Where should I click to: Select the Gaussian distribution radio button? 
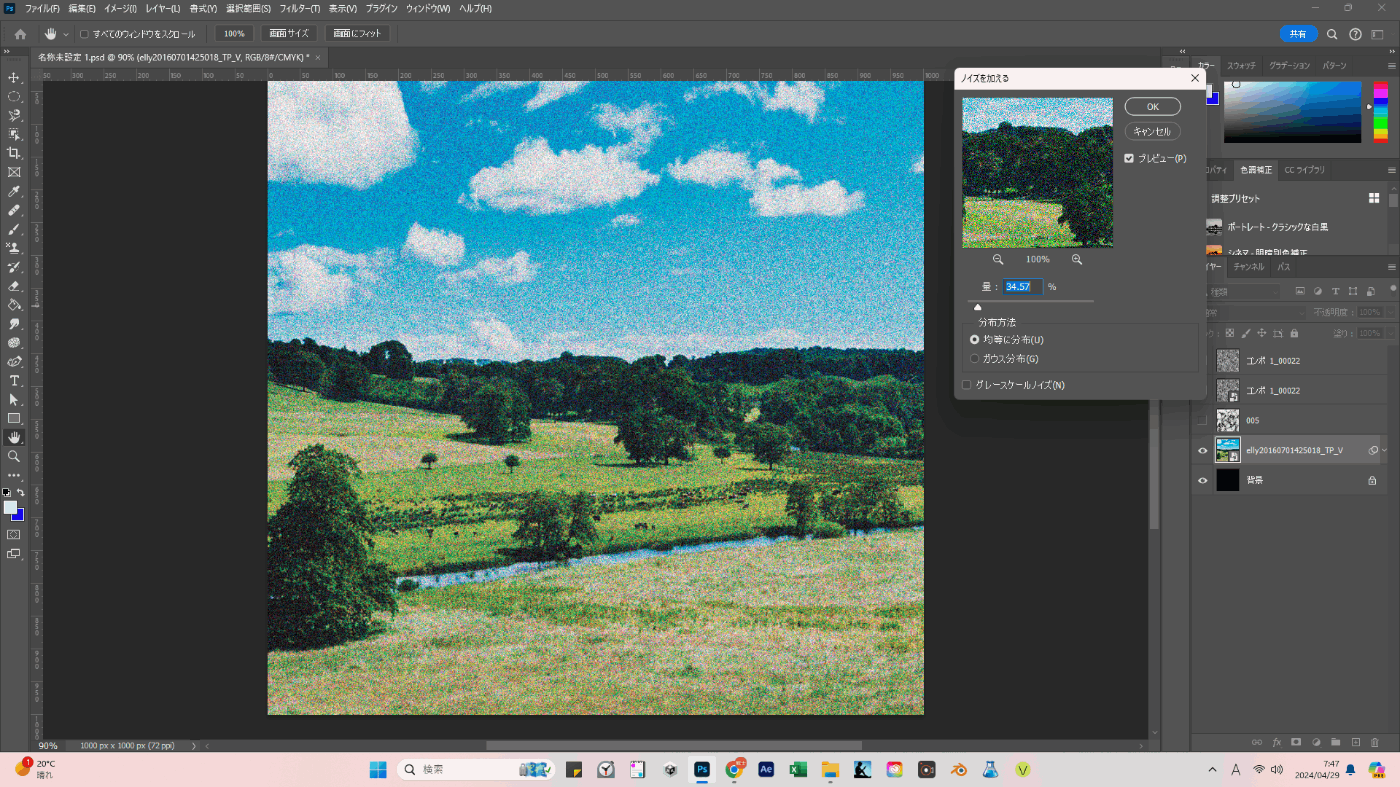point(975,359)
